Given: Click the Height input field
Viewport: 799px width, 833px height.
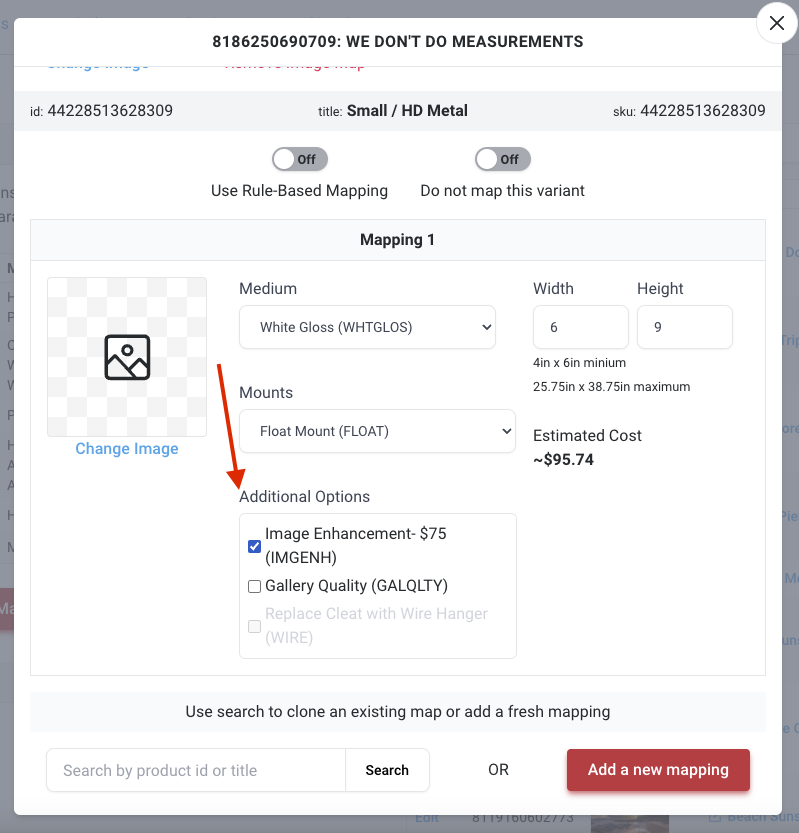Looking at the screenshot, I should tap(685, 327).
